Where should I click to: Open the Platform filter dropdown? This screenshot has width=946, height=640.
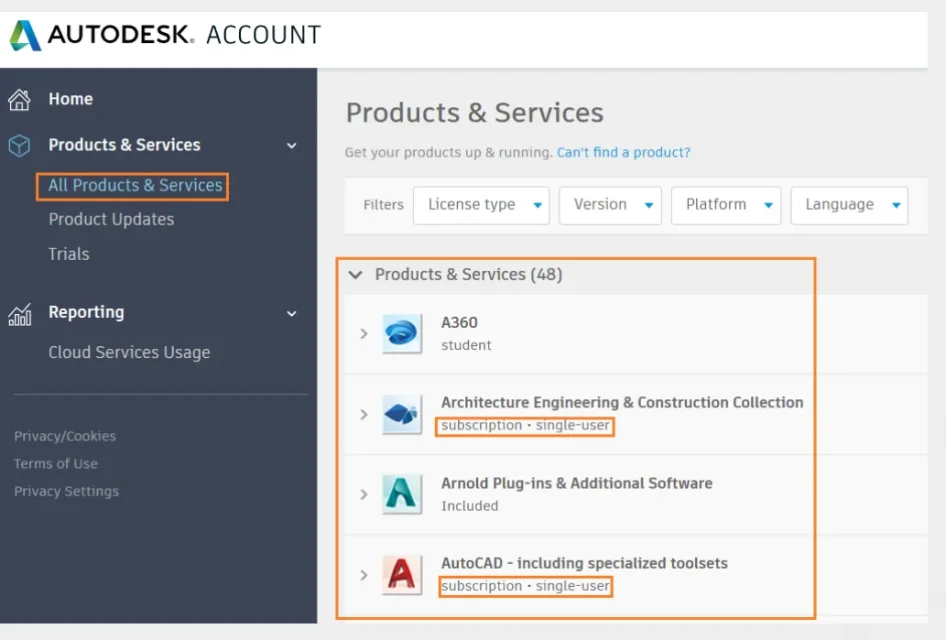coord(726,205)
